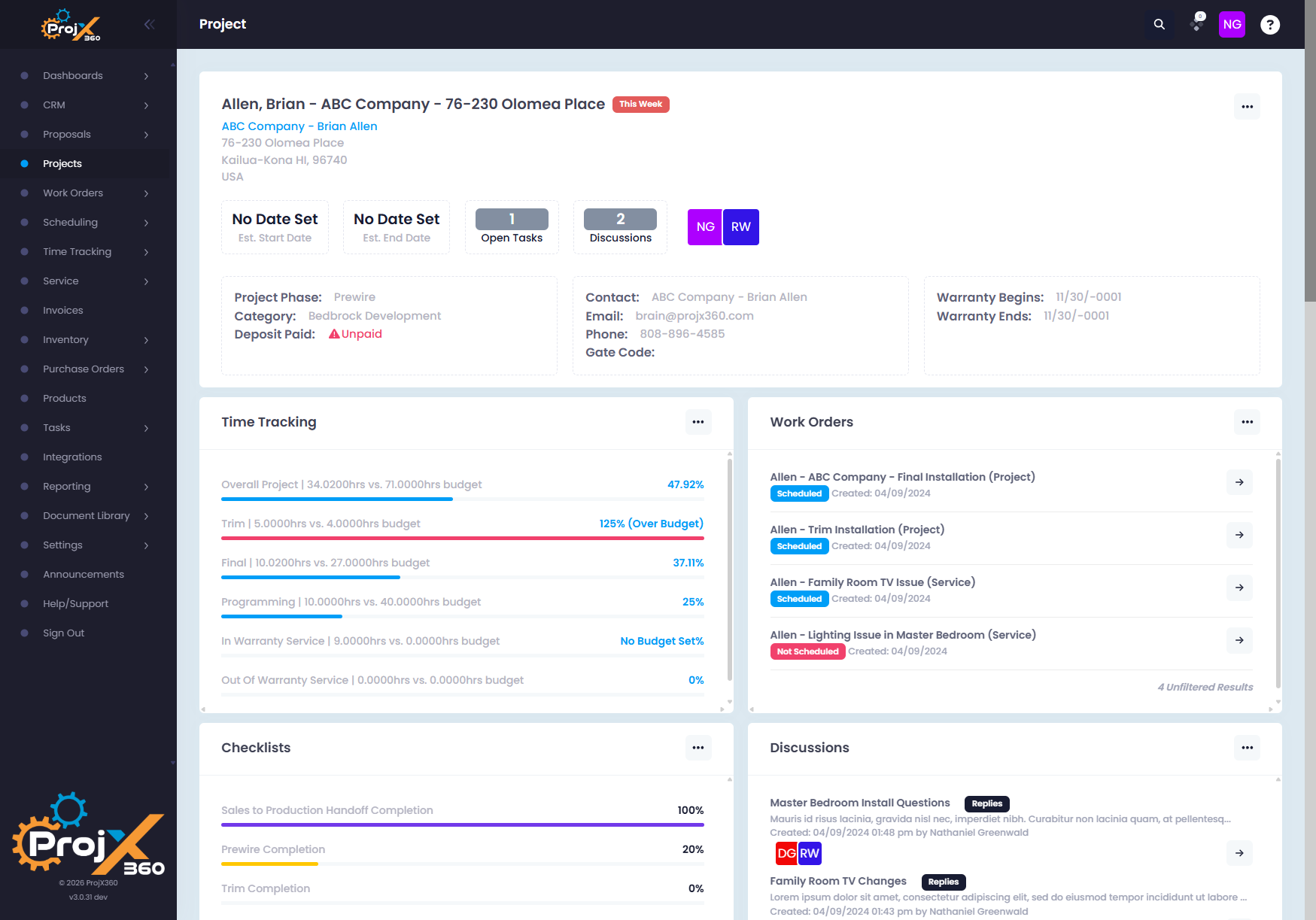
Task: Open the ABC Company - Brian Allen link
Action: pos(299,126)
